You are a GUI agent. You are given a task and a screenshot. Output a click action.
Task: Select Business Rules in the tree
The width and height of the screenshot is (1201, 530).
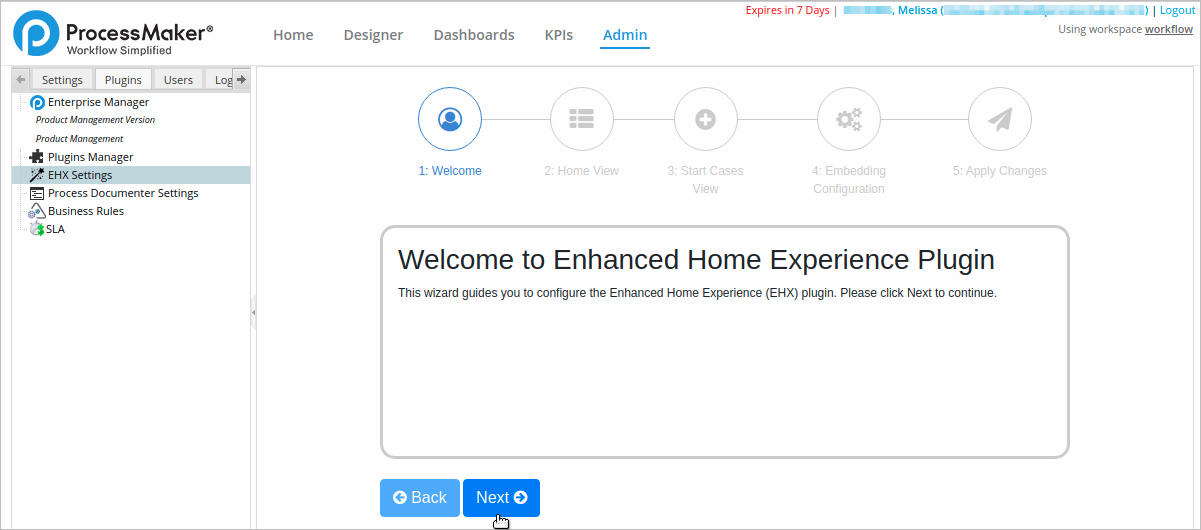pos(85,211)
